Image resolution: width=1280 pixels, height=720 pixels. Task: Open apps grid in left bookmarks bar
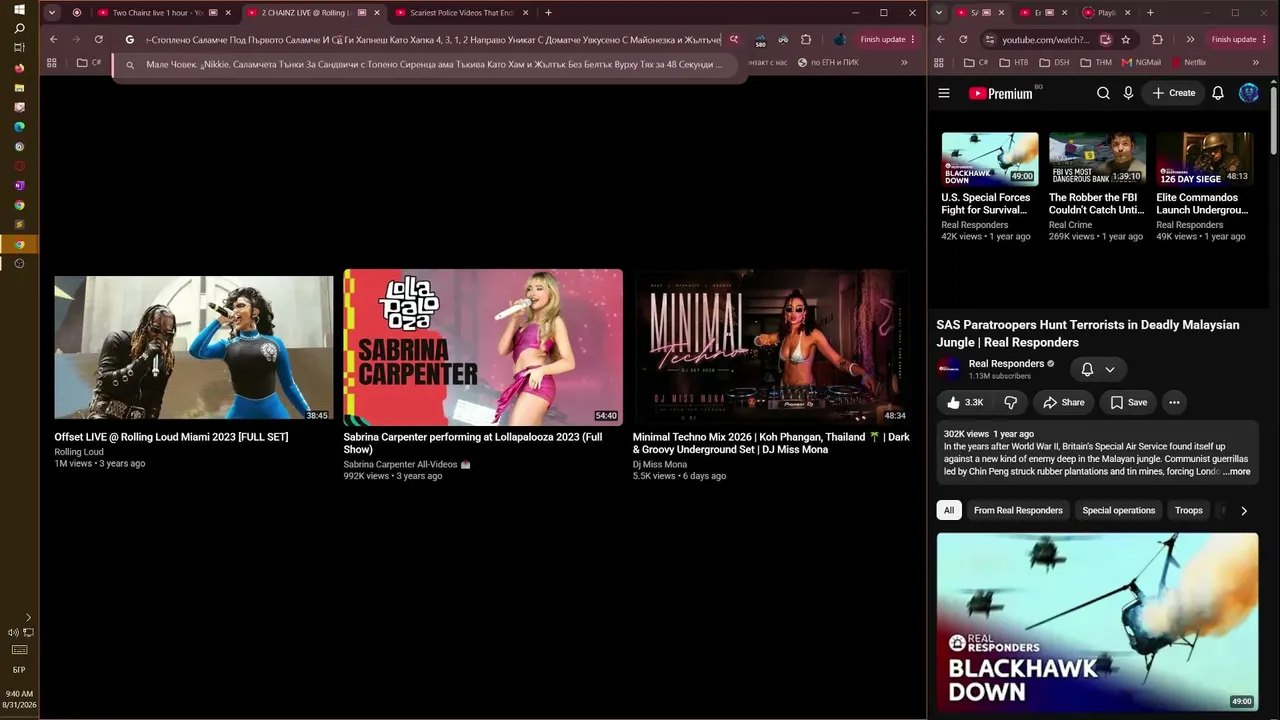[51, 62]
